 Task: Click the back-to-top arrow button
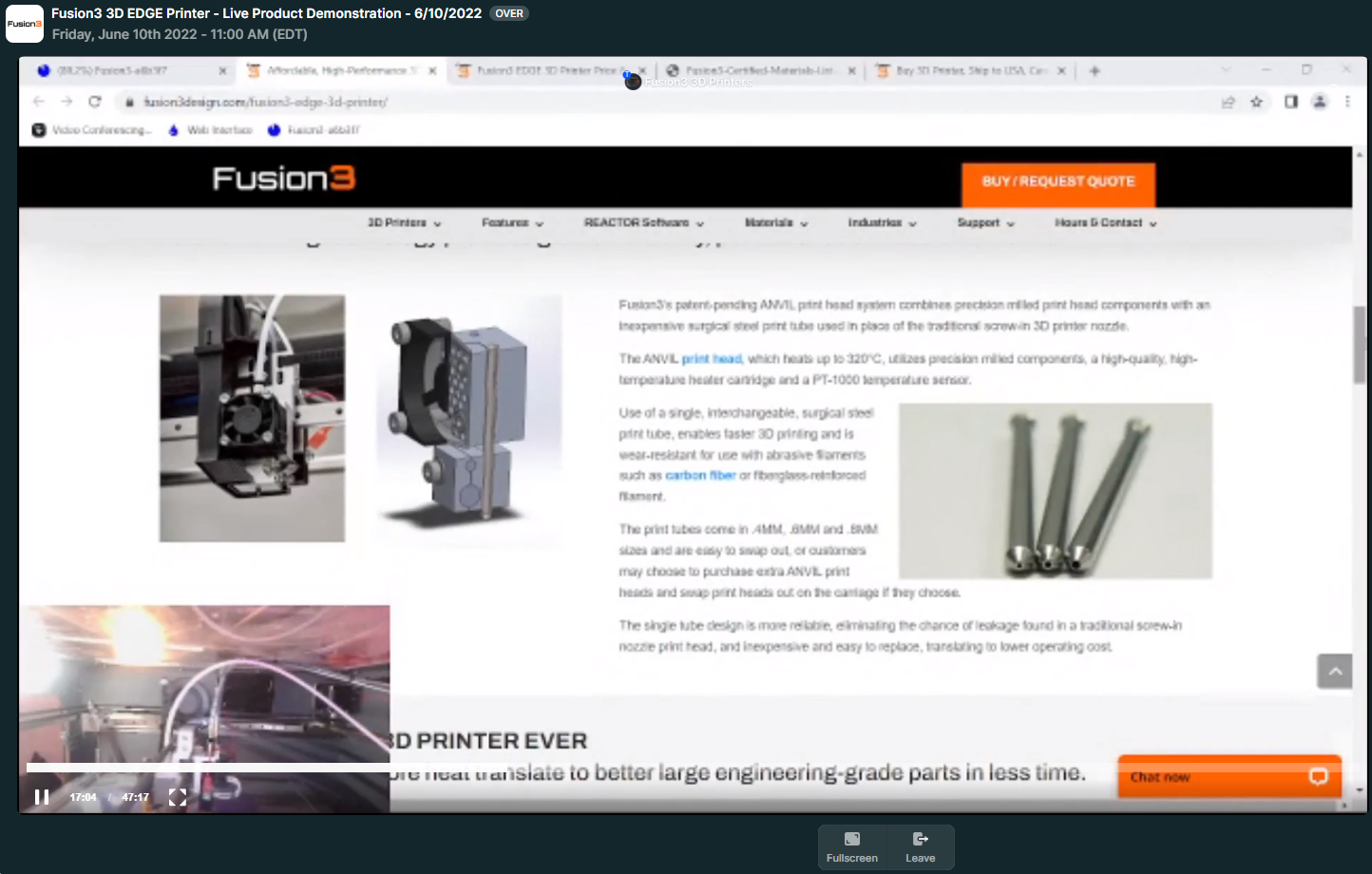(x=1335, y=671)
